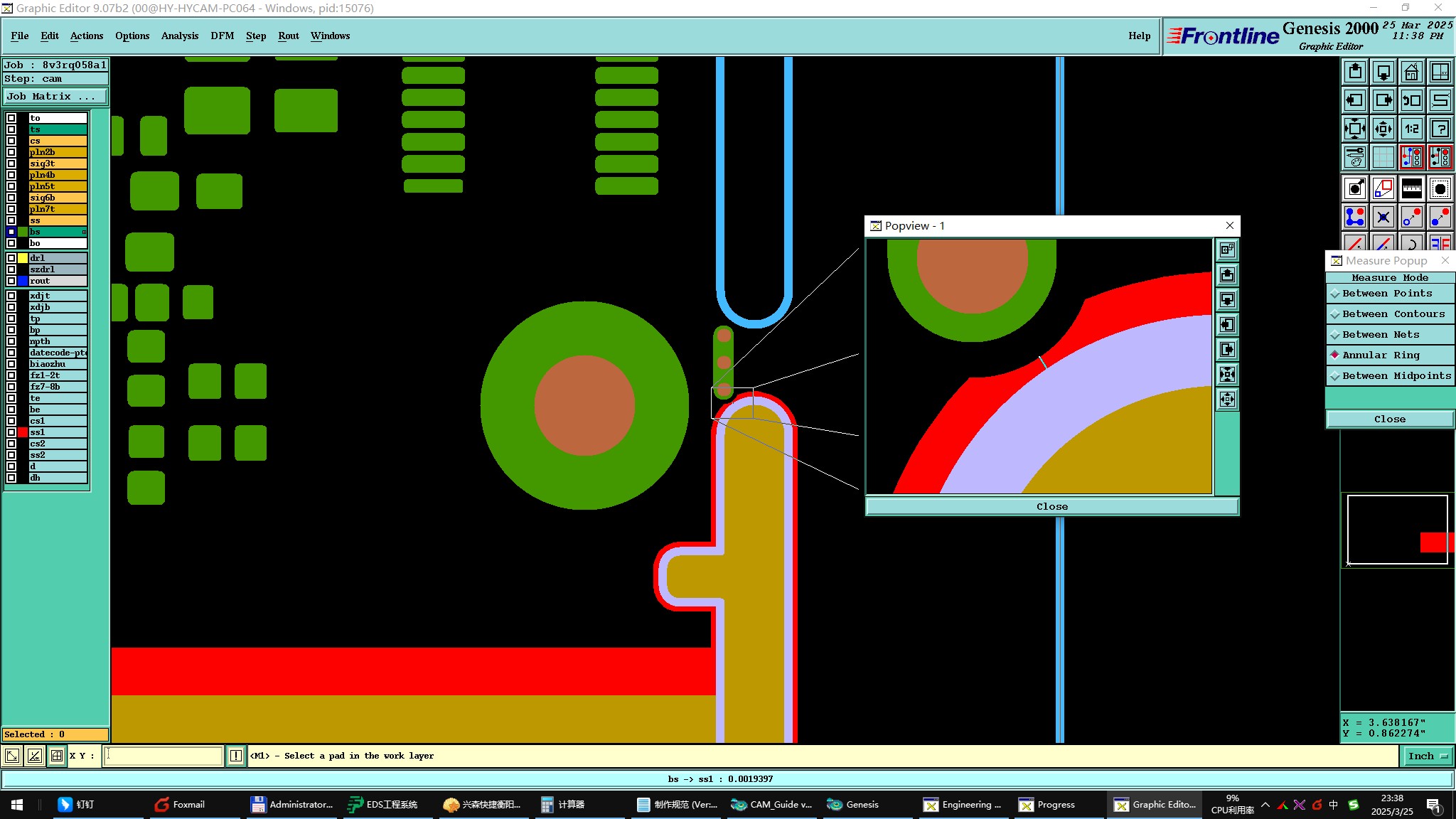Toggle the grid display icon
Screen dimensions: 1456x819
[1383, 157]
